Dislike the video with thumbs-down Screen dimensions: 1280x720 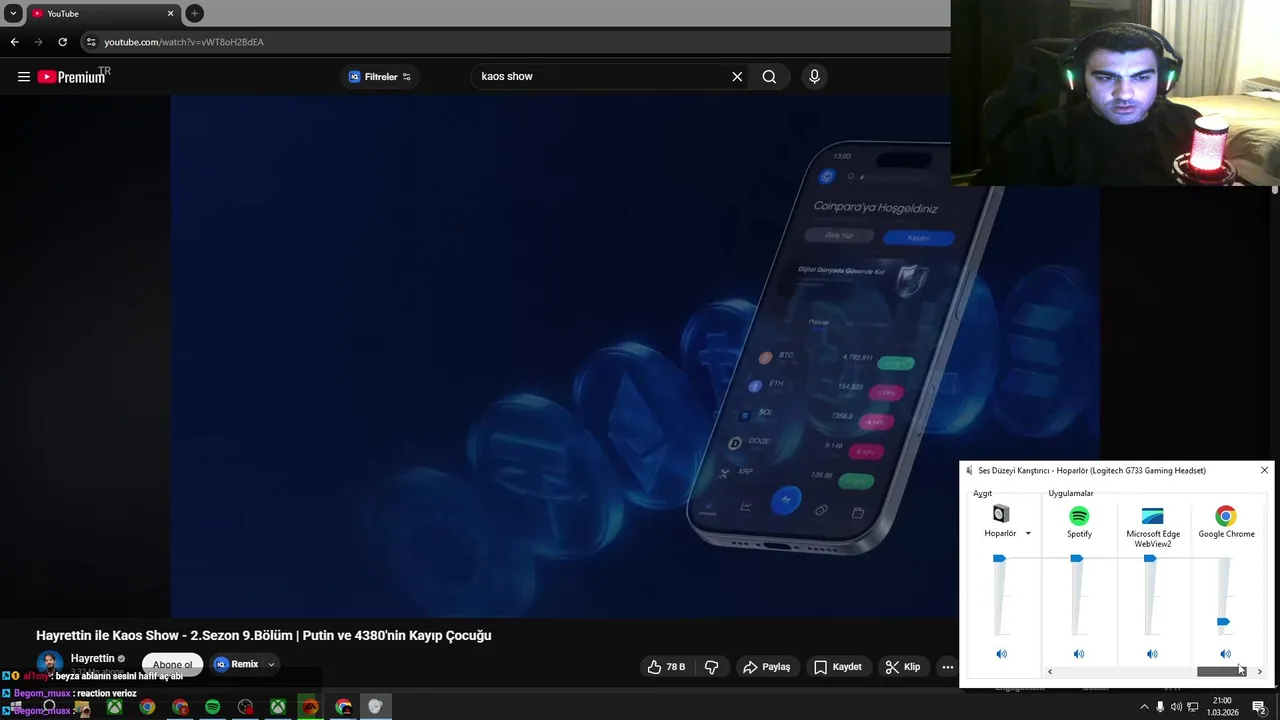(712, 667)
